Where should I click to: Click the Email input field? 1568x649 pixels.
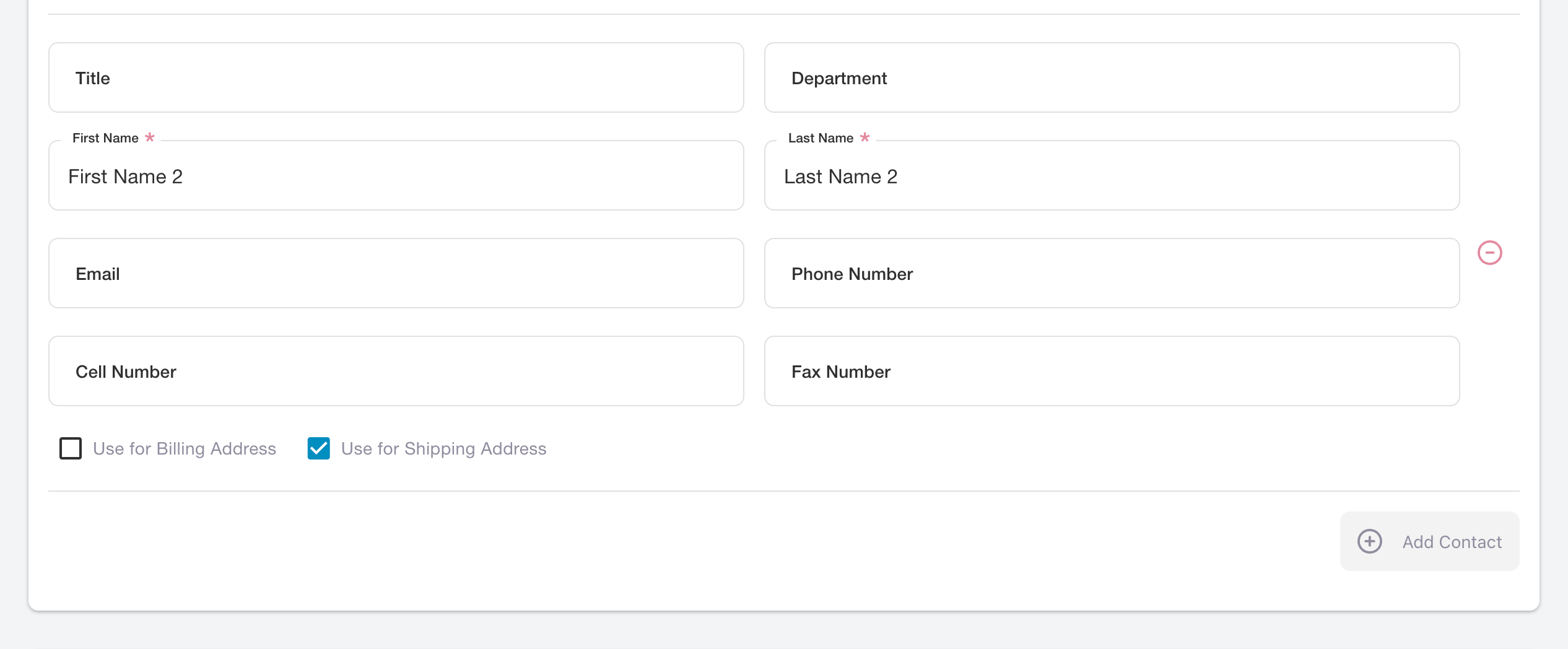[396, 274]
